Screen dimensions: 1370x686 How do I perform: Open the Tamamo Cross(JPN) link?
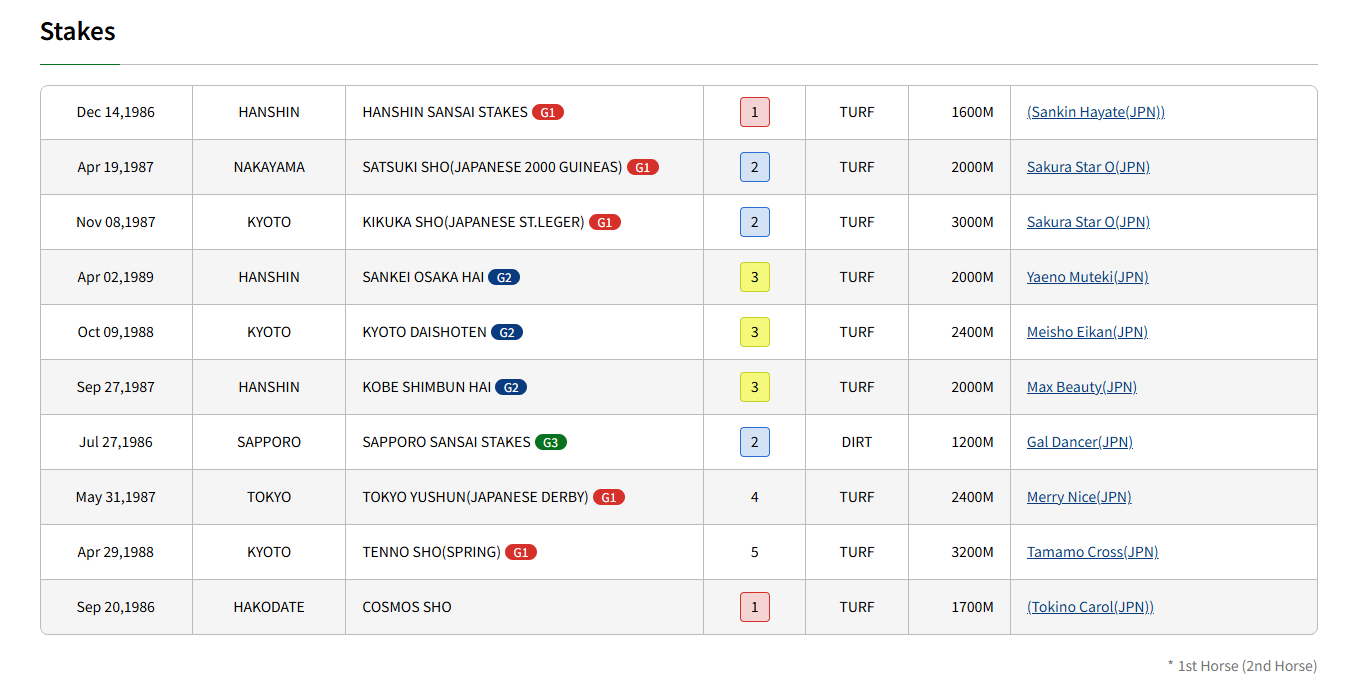point(1093,552)
